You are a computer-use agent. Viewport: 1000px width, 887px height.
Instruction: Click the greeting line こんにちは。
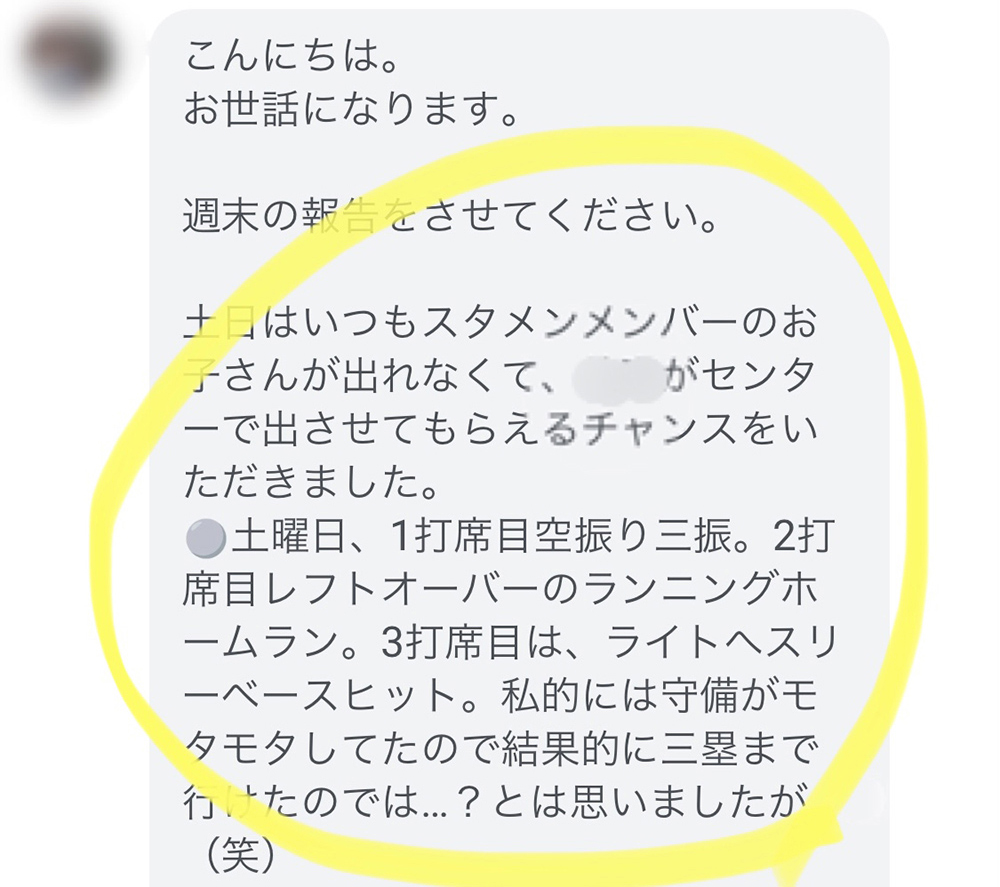point(292,55)
